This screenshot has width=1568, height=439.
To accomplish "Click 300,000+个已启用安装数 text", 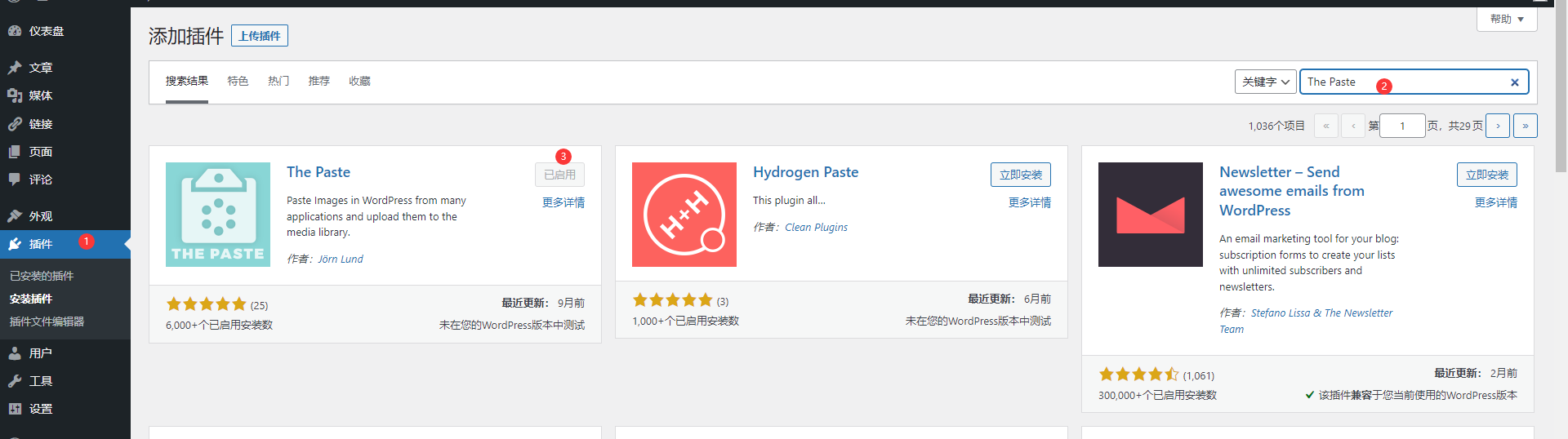I will 1157,395.
